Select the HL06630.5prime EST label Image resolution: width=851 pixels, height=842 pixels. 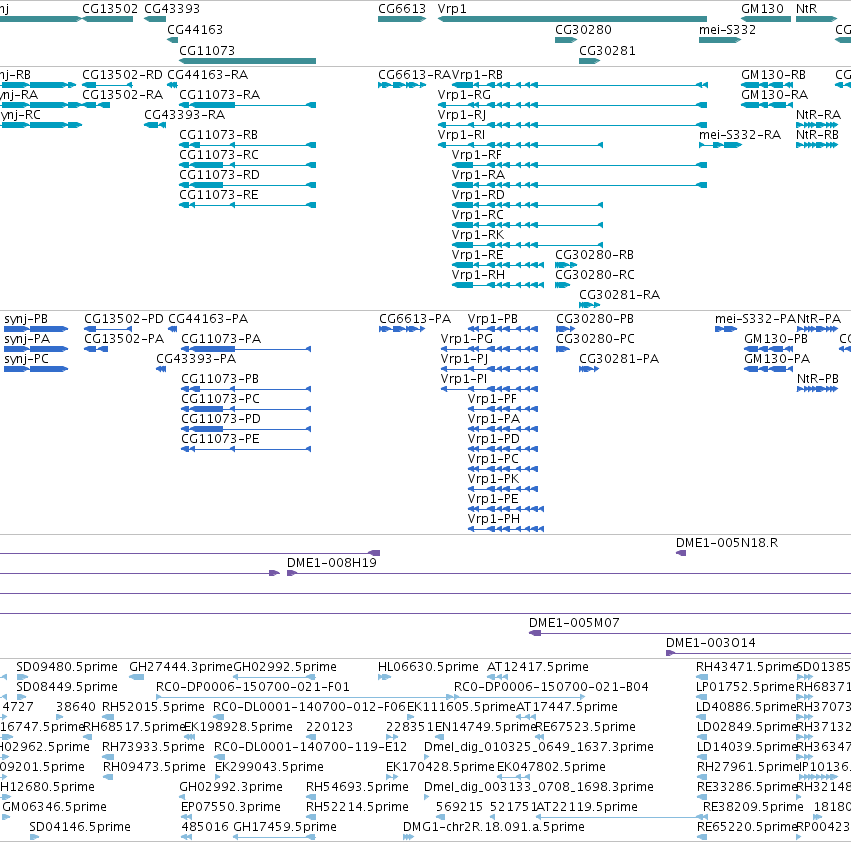428,667
